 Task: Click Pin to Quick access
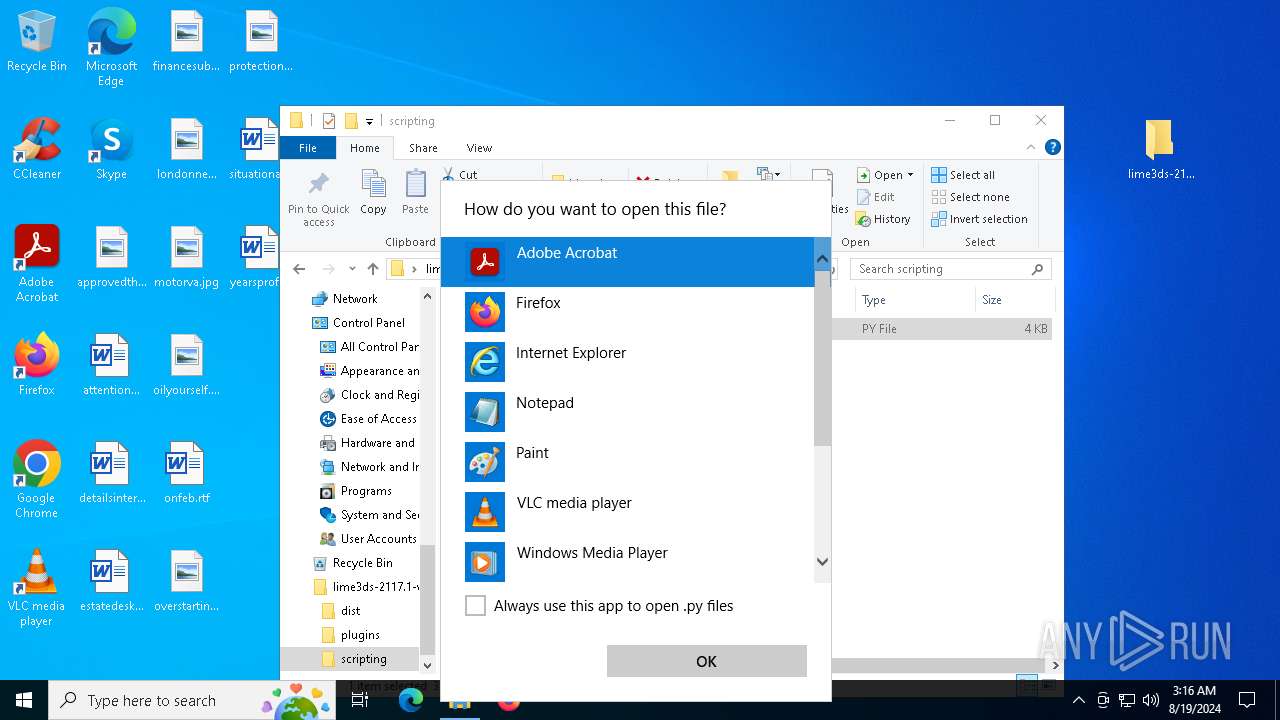(319, 199)
